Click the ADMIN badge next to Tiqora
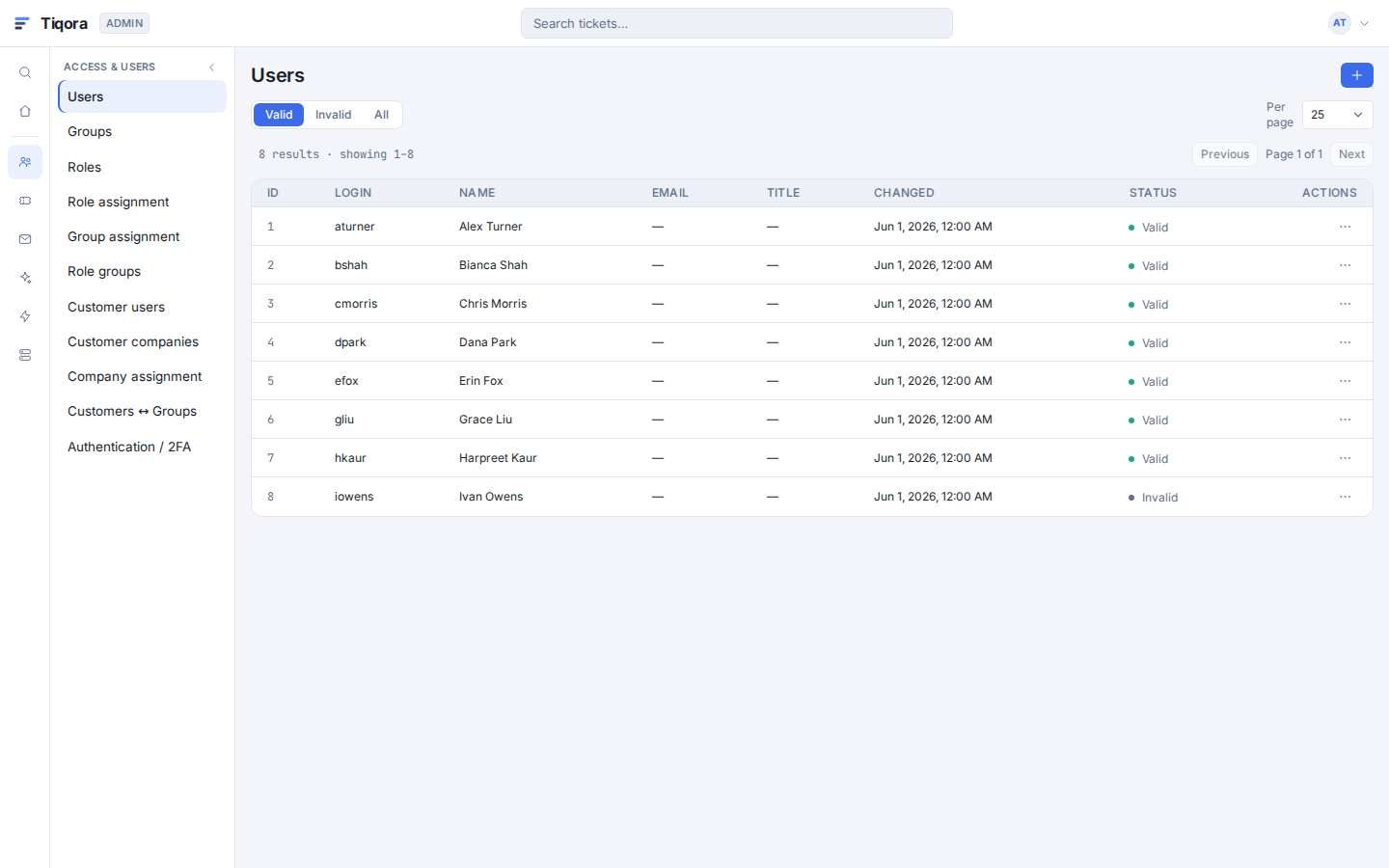Image resolution: width=1389 pixels, height=868 pixels. tap(124, 23)
